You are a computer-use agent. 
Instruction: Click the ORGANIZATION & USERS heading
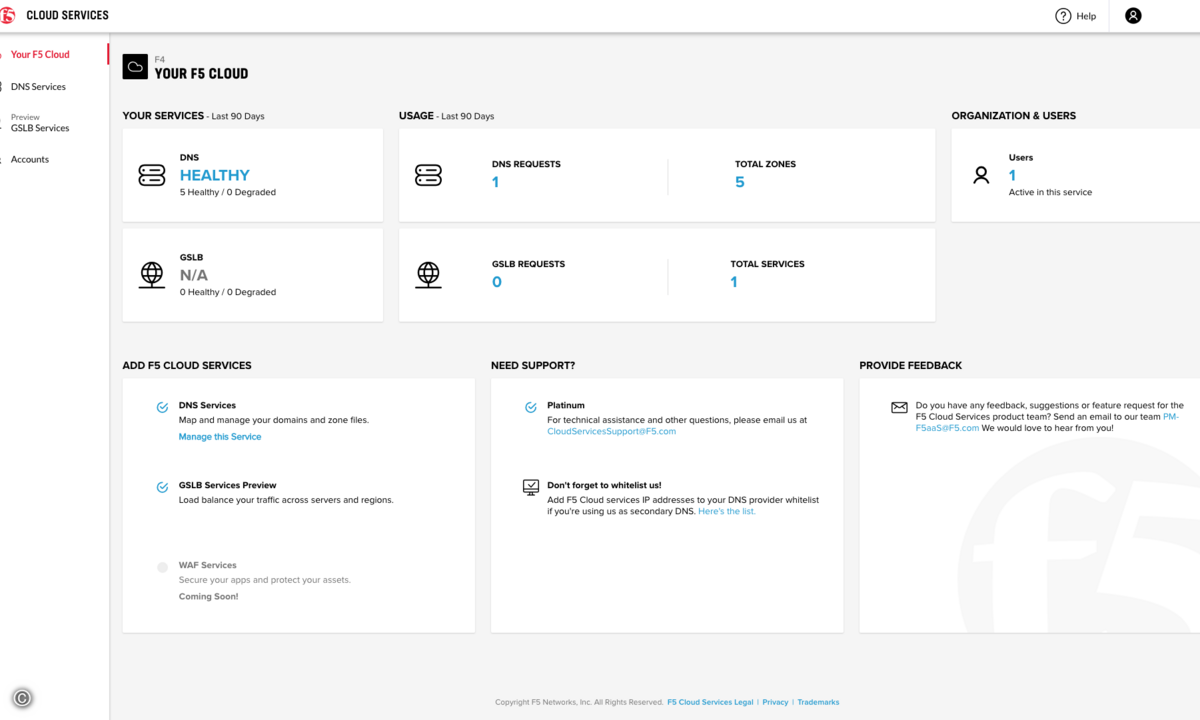[x=1014, y=116]
